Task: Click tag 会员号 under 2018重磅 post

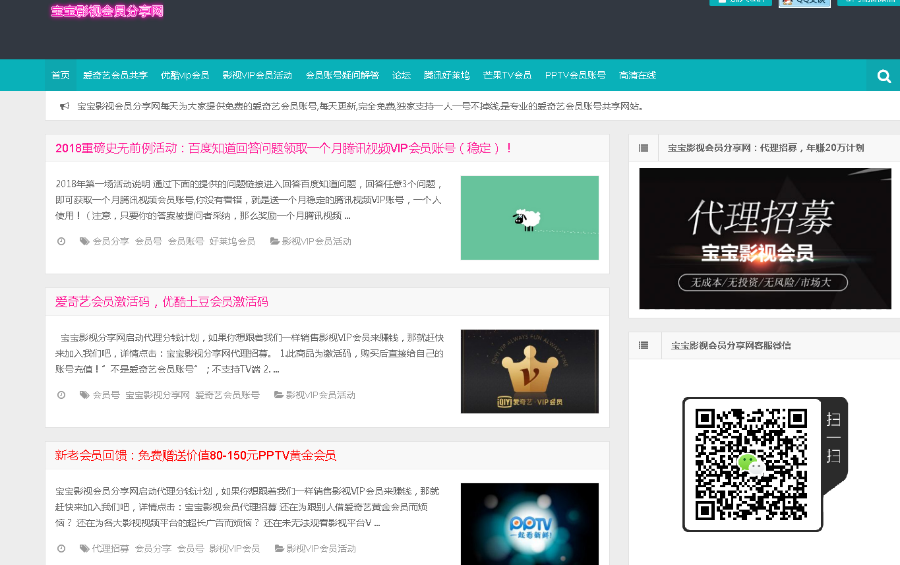Action: click(x=148, y=241)
